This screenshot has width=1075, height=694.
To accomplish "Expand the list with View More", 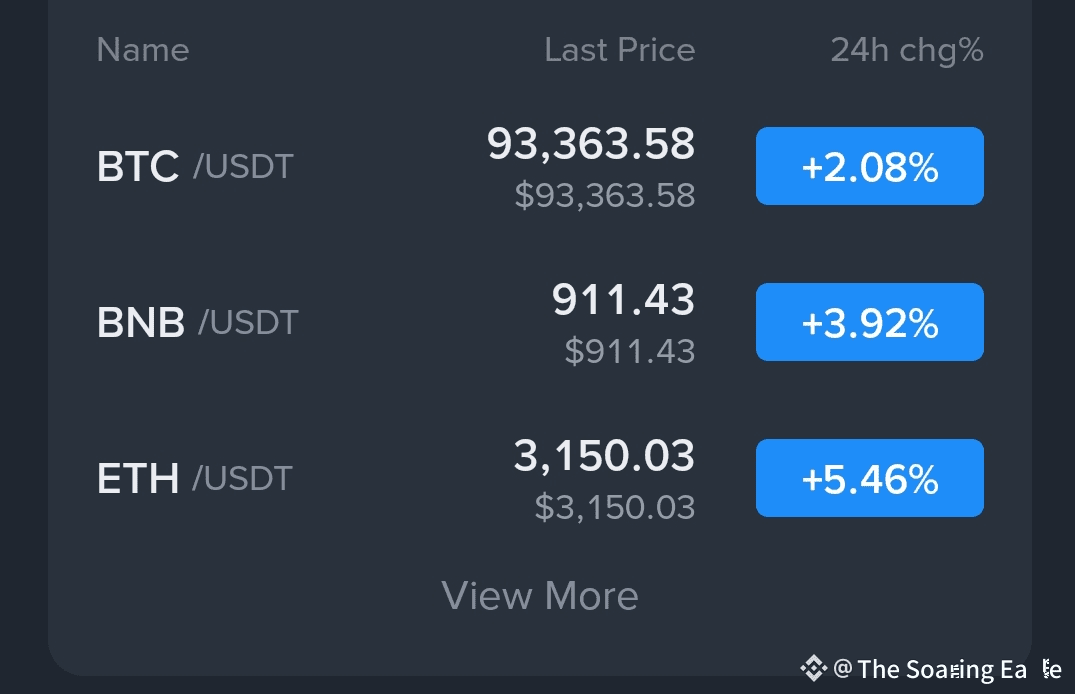I will [540, 596].
